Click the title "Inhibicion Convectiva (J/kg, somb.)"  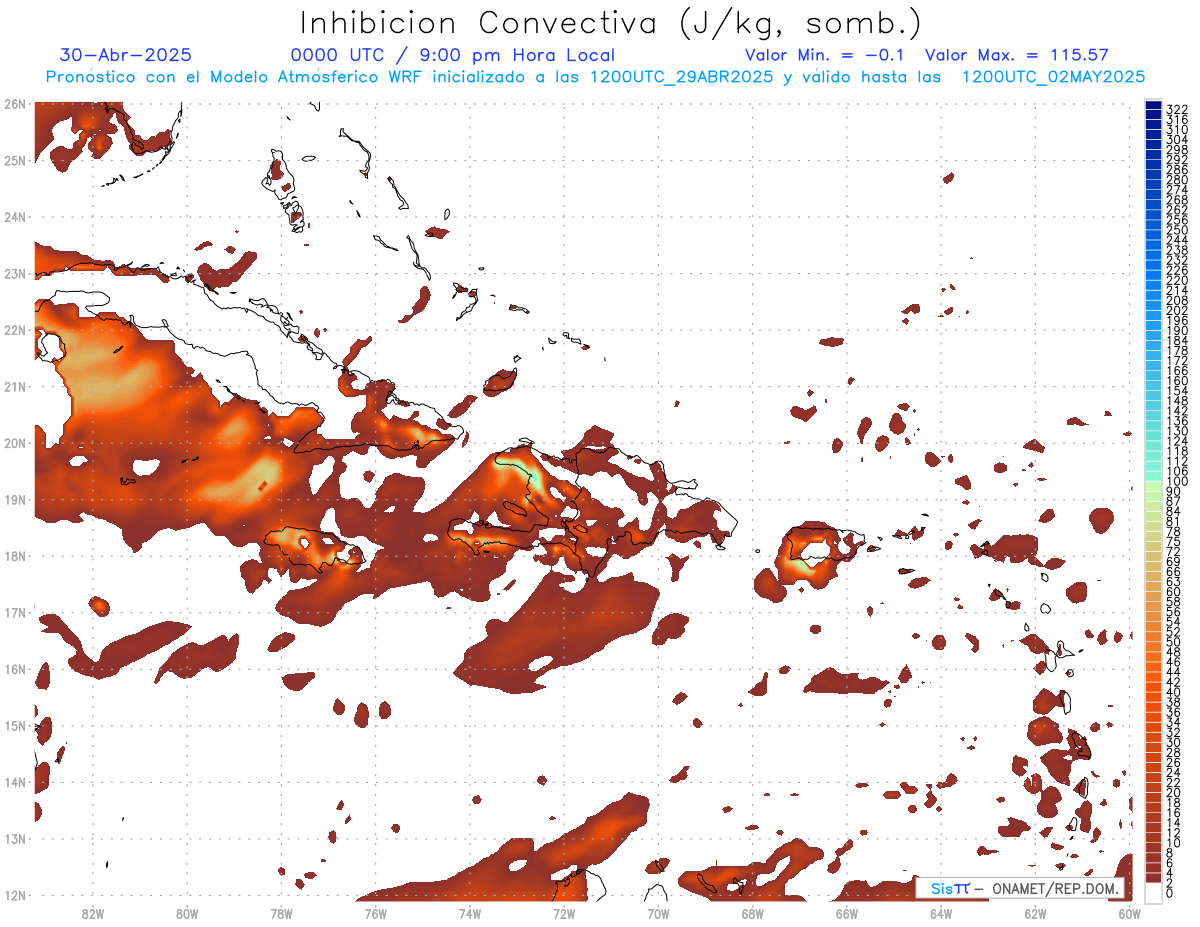[611, 23]
